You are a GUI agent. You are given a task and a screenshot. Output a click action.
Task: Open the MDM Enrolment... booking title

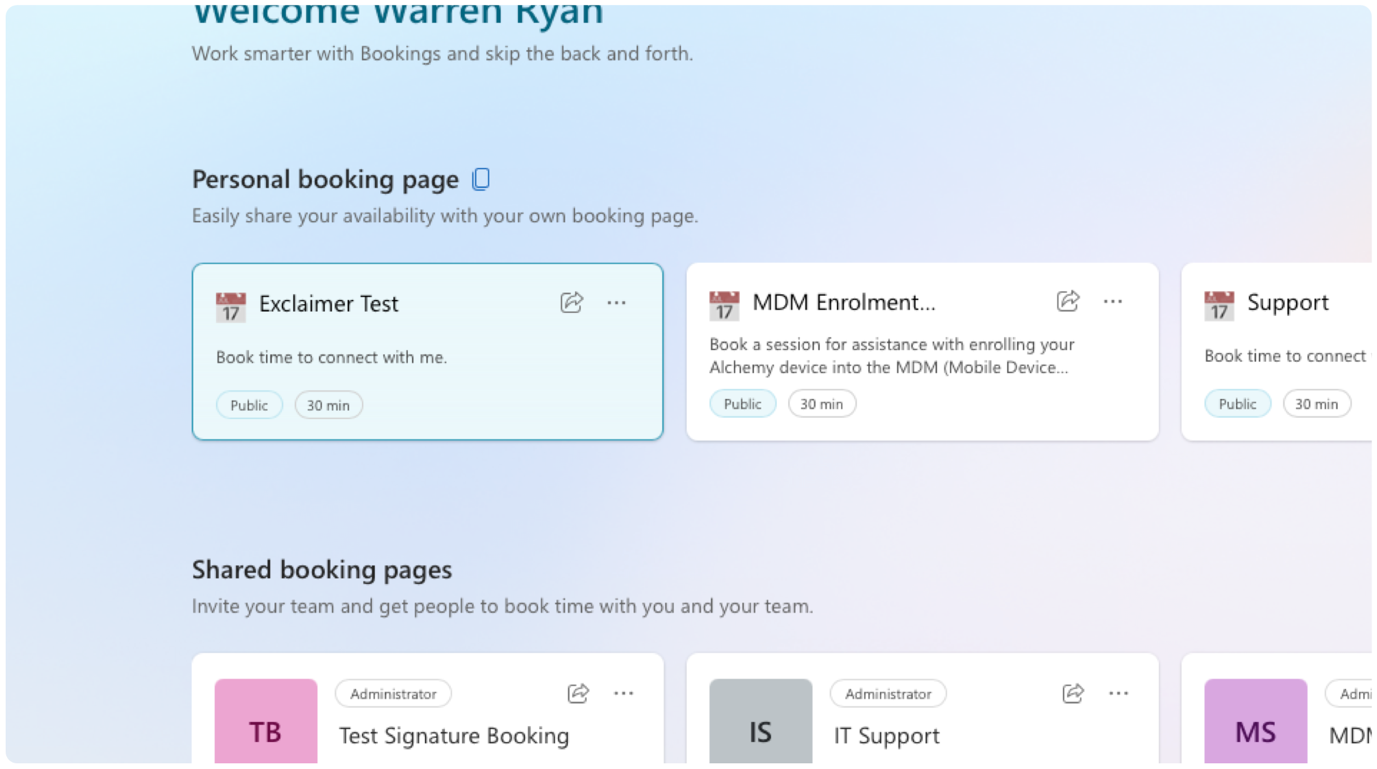844,303
